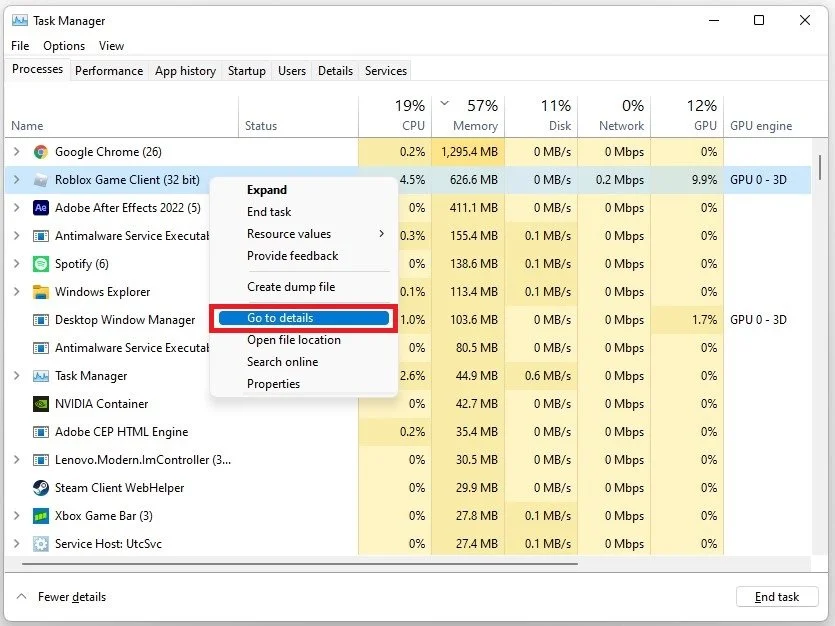The height and width of the screenshot is (626, 835).
Task: Select End task from context menu
Action: coord(304,212)
